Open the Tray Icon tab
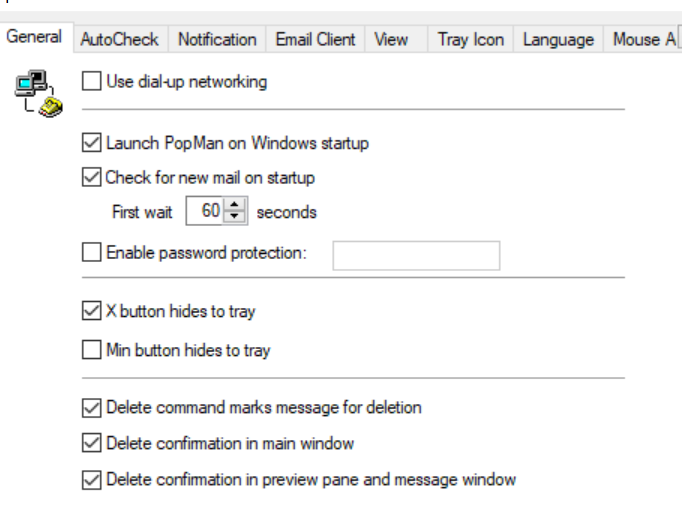Image resolution: width=682 pixels, height=532 pixels. point(471,40)
